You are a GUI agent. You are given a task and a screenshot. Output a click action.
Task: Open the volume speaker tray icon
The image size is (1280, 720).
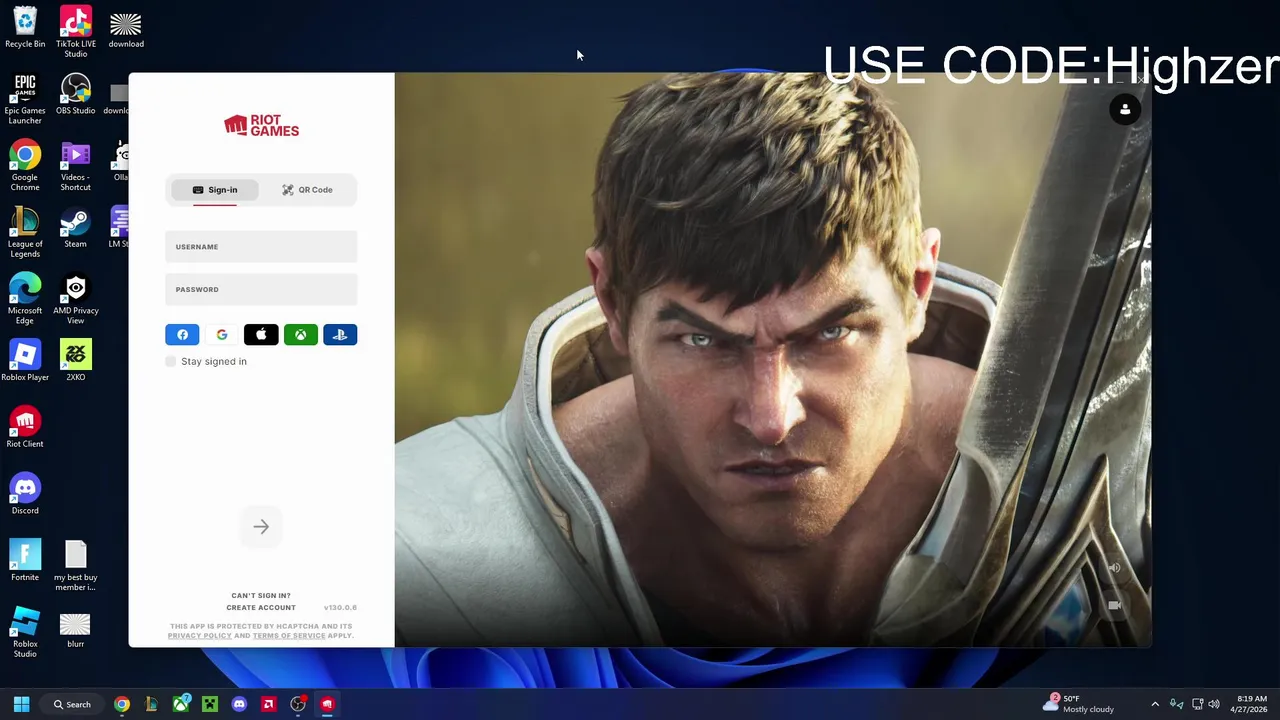1214,704
